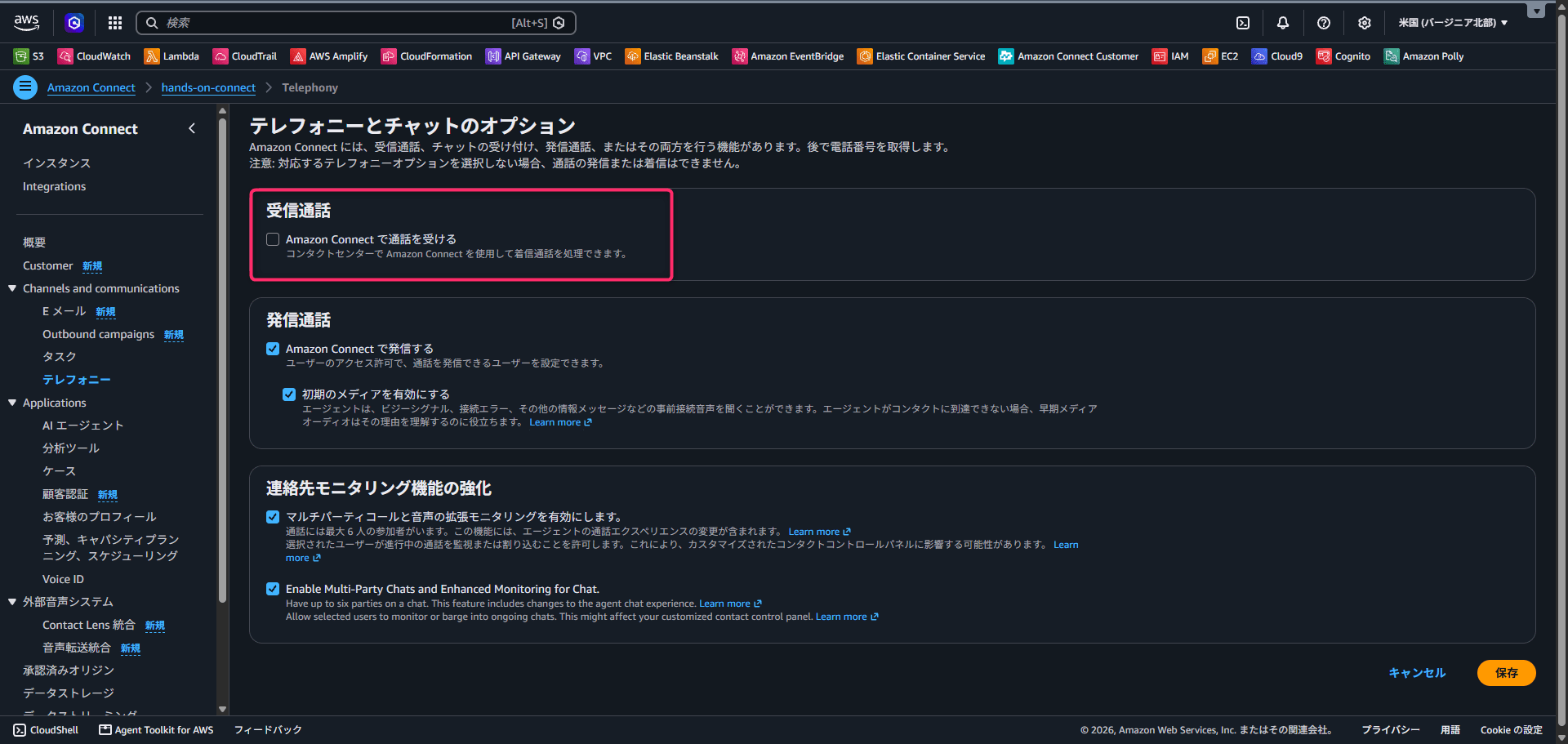1568x744 pixels.
Task: Select テレフォニー in the sidebar
Action: pos(76,380)
